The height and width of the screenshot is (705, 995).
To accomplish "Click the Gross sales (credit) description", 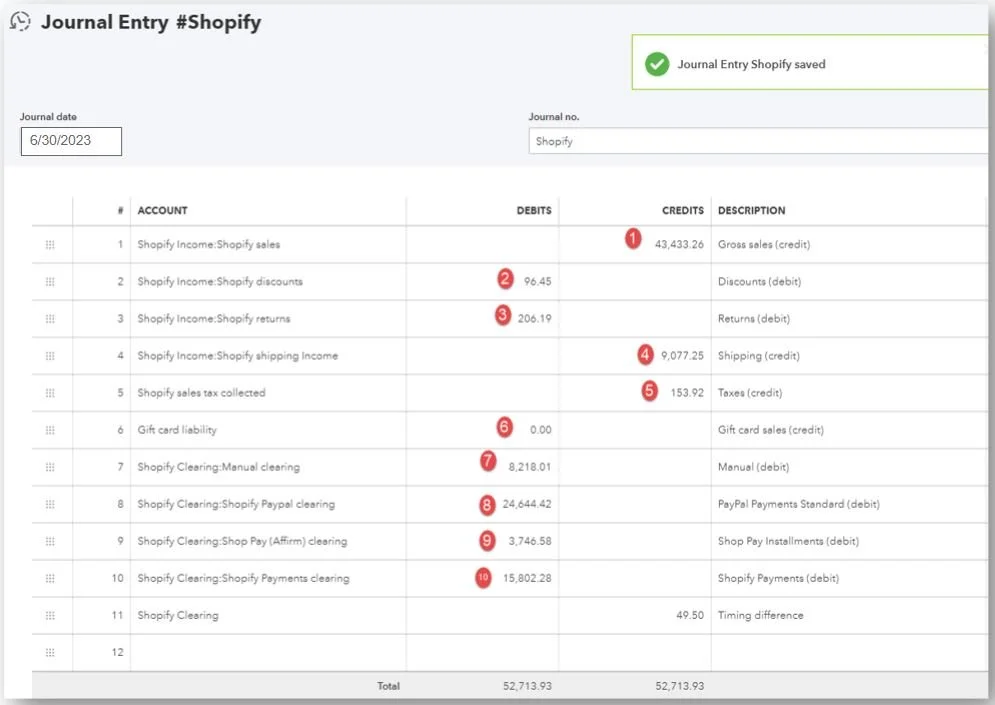I will [x=764, y=244].
